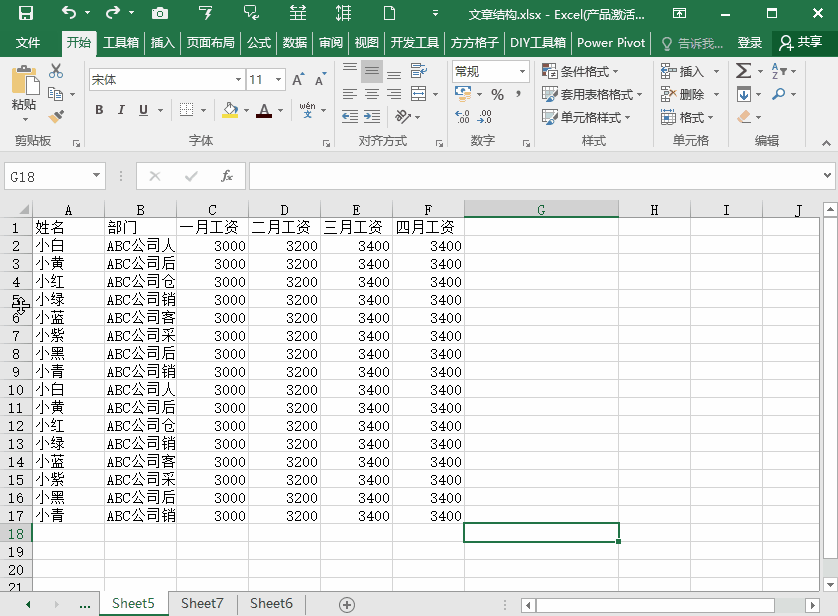Viewport: 838px width, 616px height.
Task: Save the workbook via Quick Access toolbar
Action: [x=25, y=15]
